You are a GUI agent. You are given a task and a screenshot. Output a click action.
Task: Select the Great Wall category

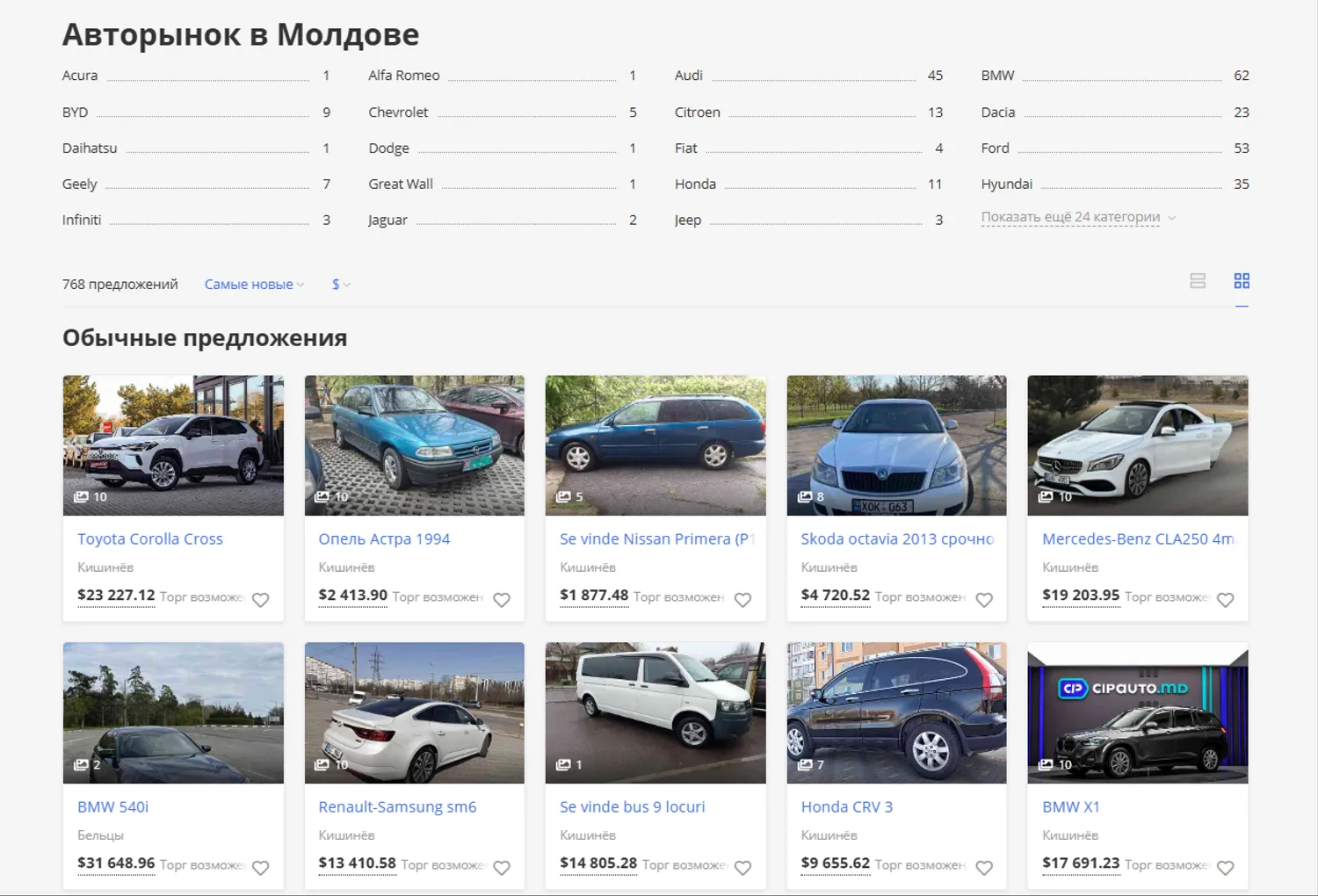click(x=401, y=184)
